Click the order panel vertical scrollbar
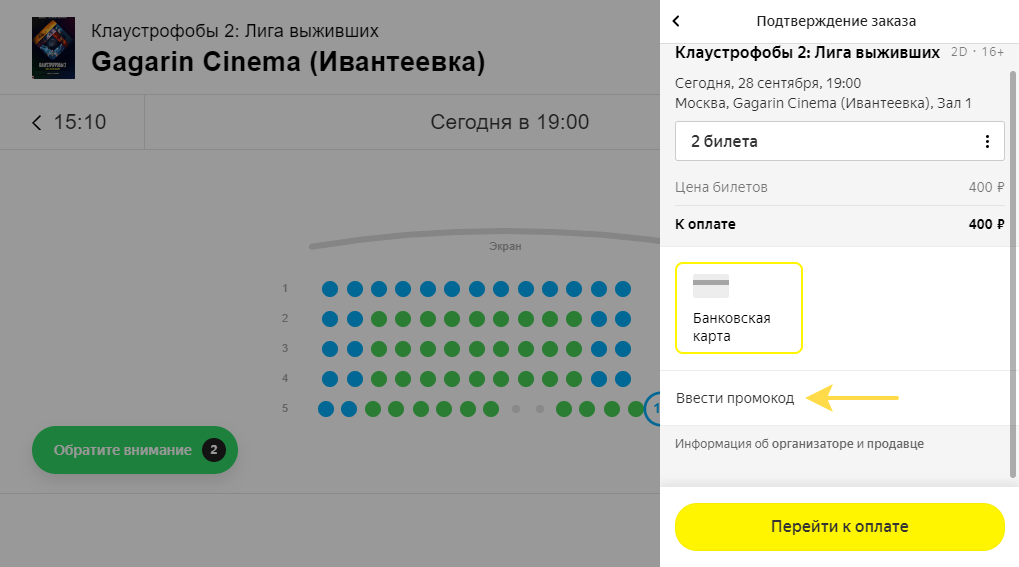Image resolution: width=1019 pixels, height=567 pixels. pyautogui.click(x=1013, y=273)
